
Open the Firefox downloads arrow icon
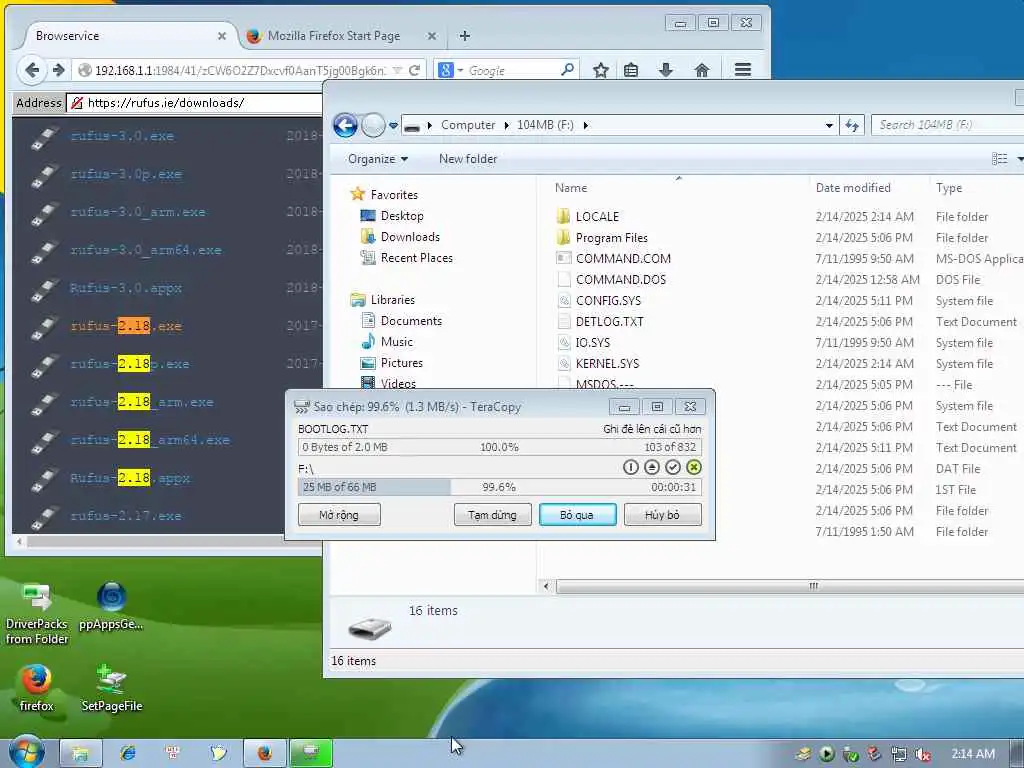pyautogui.click(x=665, y=70)
